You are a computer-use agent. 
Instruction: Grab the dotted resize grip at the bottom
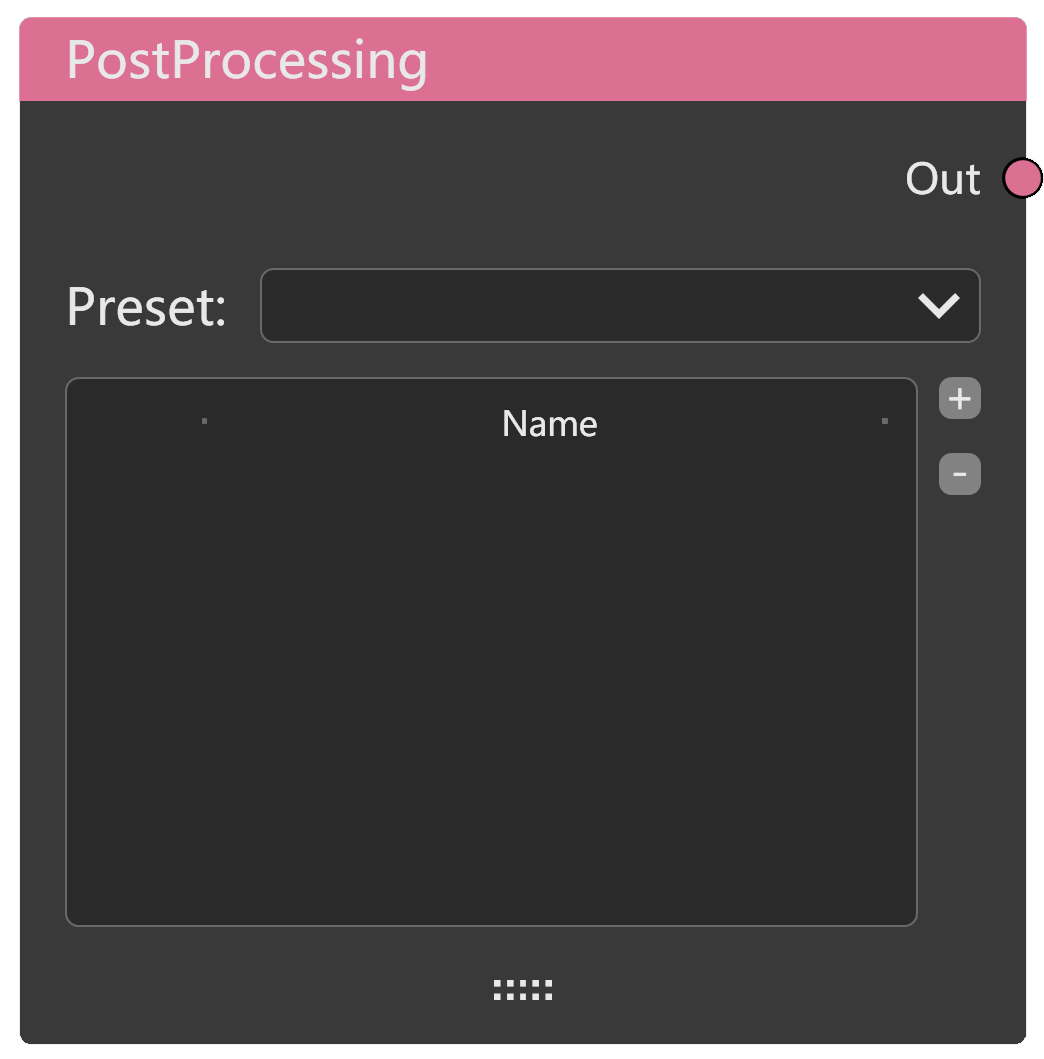point(522,990)
